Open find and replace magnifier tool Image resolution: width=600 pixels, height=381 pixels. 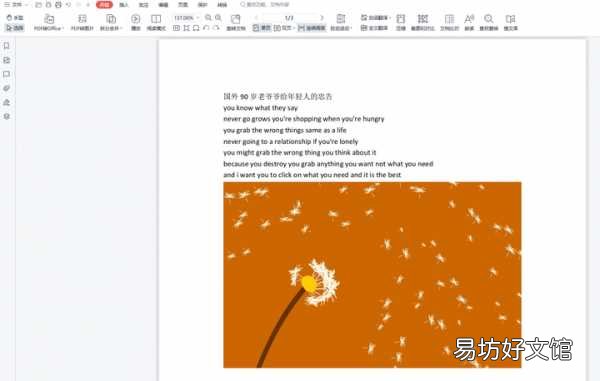click(x=489, y=19)
